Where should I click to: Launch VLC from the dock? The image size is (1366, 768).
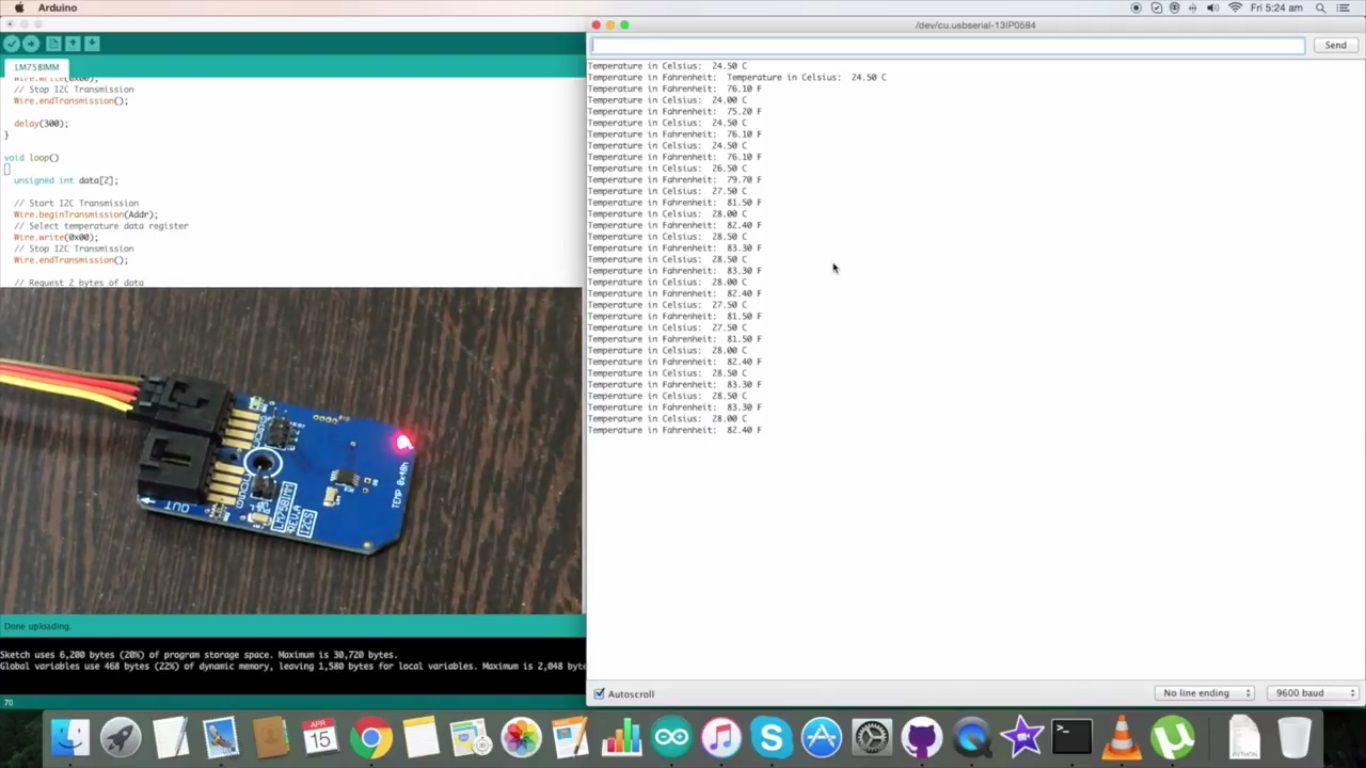pyautogui.click(x=1122, y=738)
